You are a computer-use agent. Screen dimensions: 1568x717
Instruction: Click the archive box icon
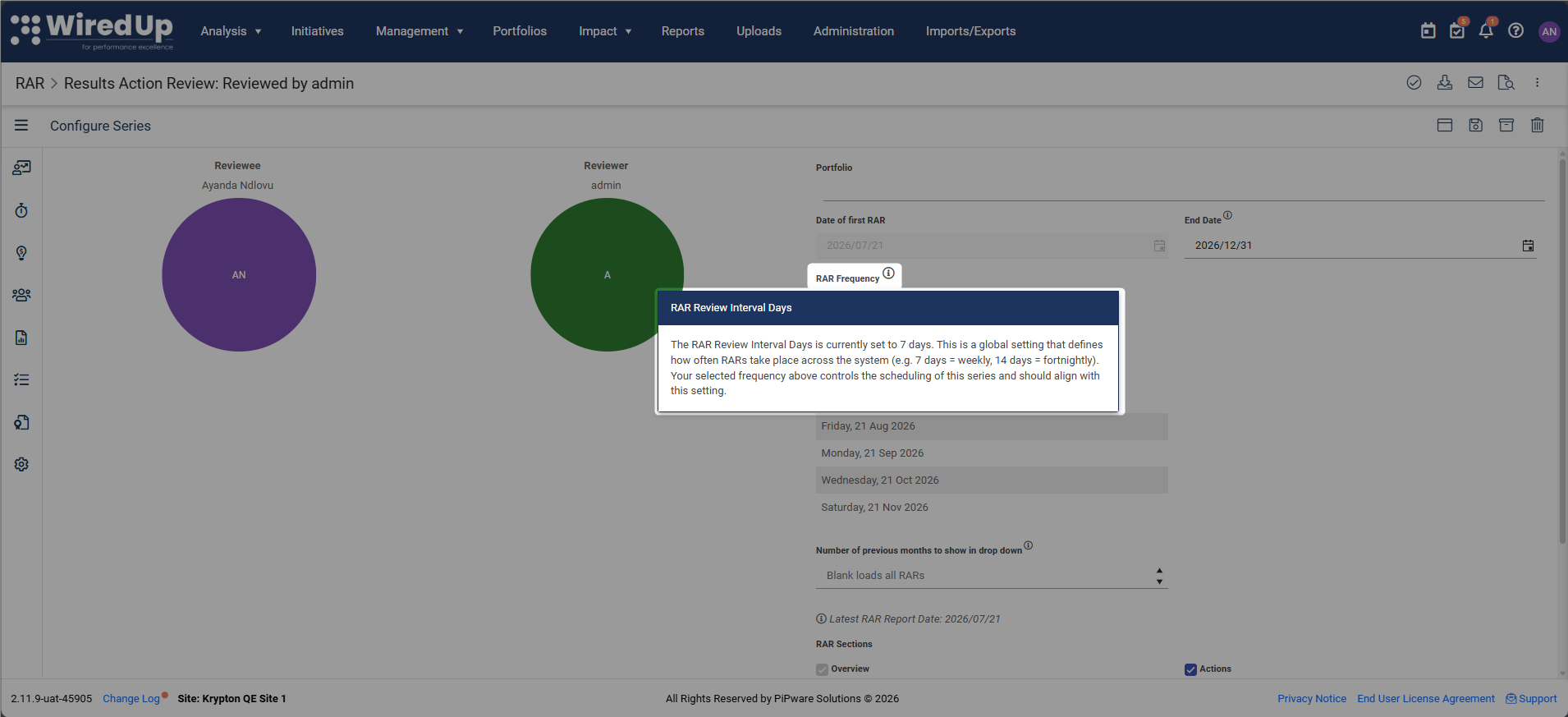(x=1506, y=126)
